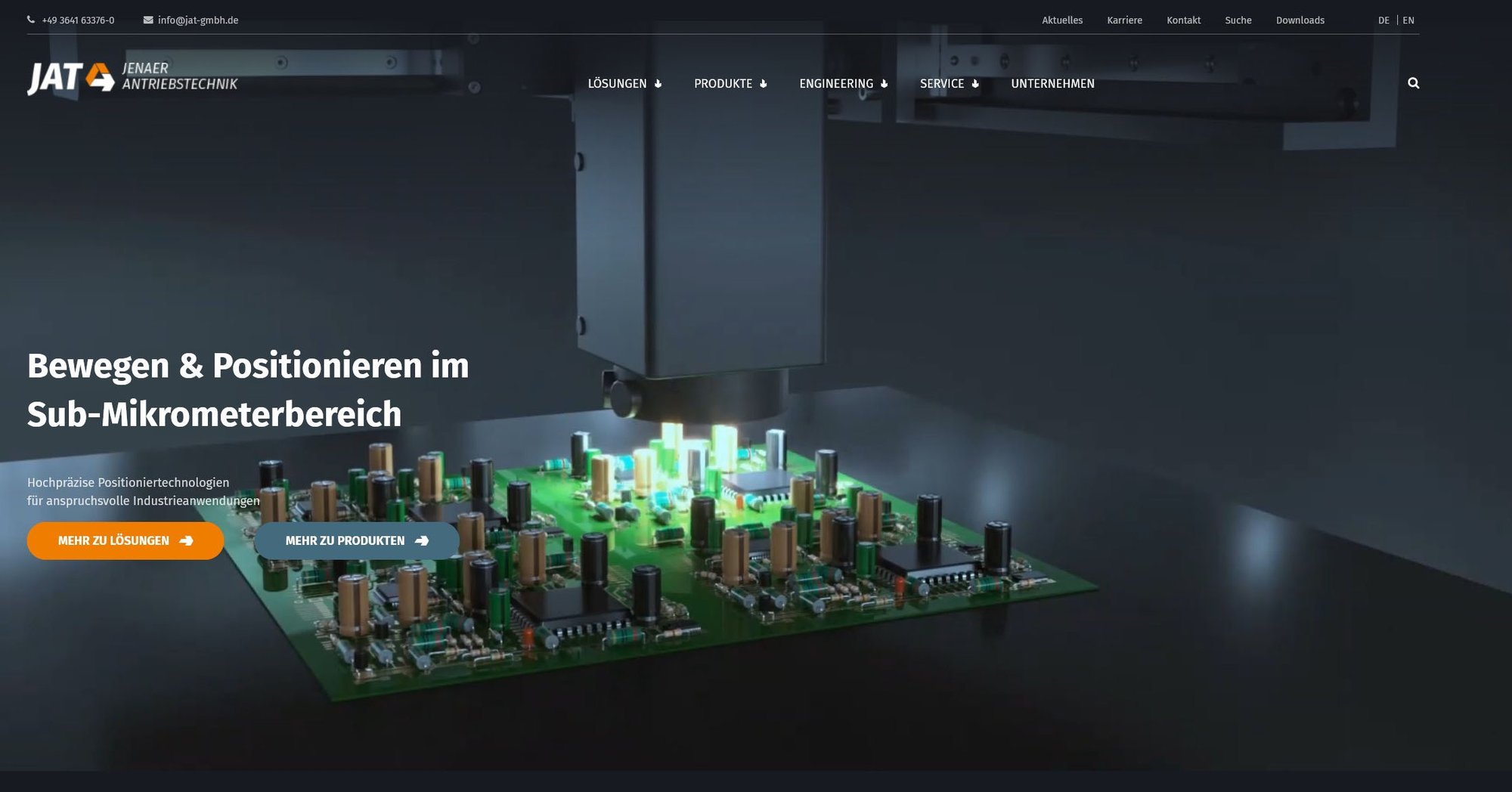Open the Aktuelles link
Viewport: 1512px width, 792px height.
1062,20
